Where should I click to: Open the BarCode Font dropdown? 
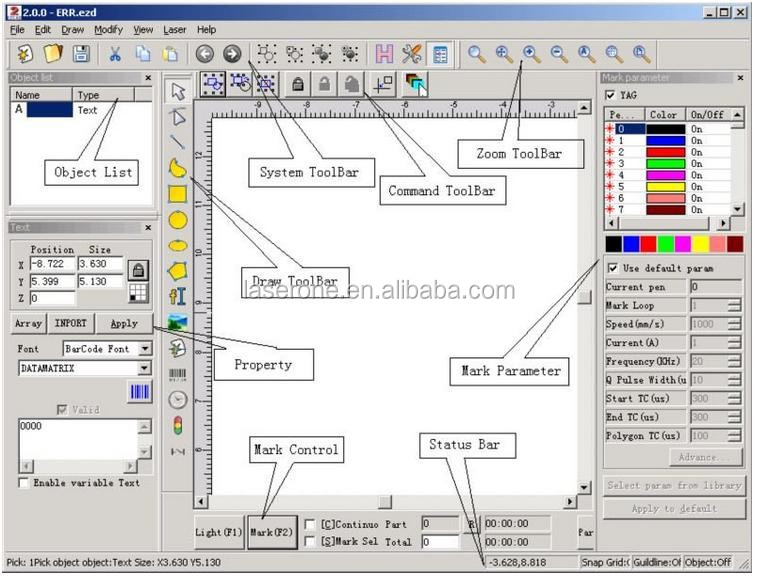(x=145, y=349)
